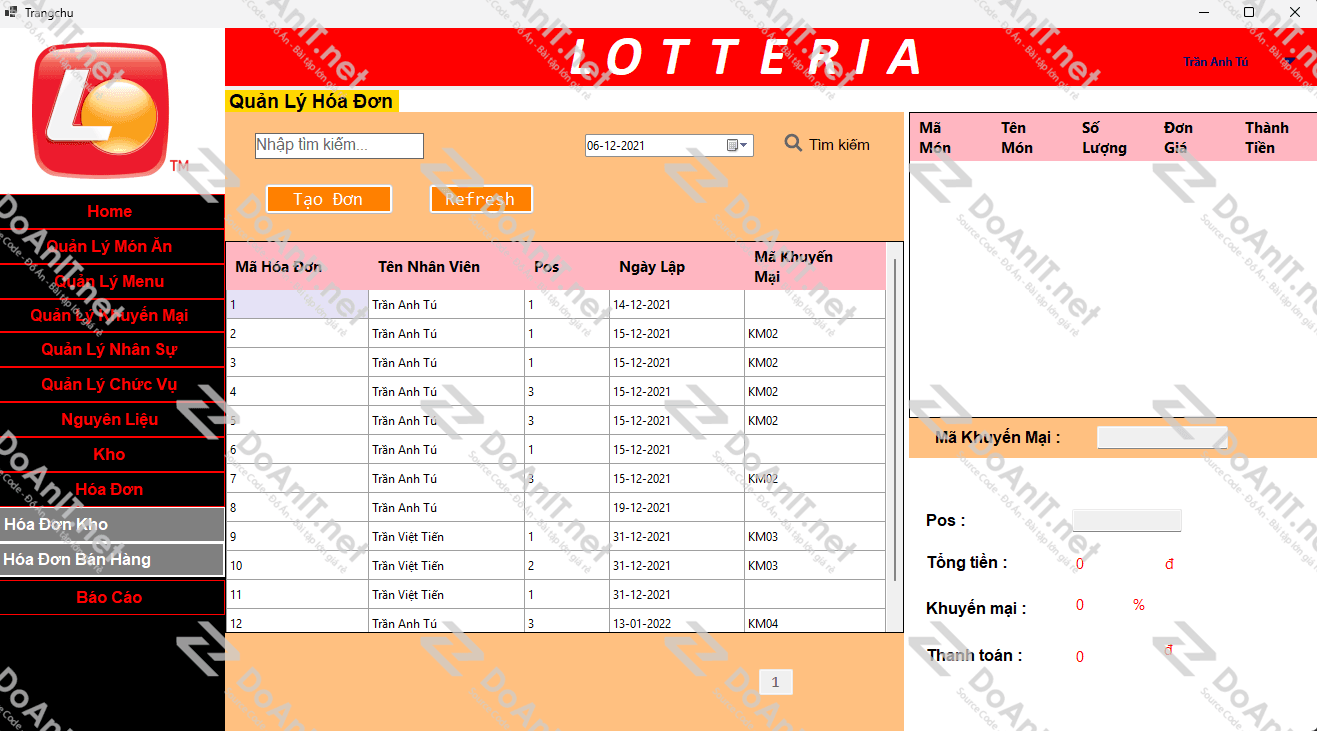Open the Nguyên Liệu sidebar section
This screenshot has height=731, width=1317.
110,420
